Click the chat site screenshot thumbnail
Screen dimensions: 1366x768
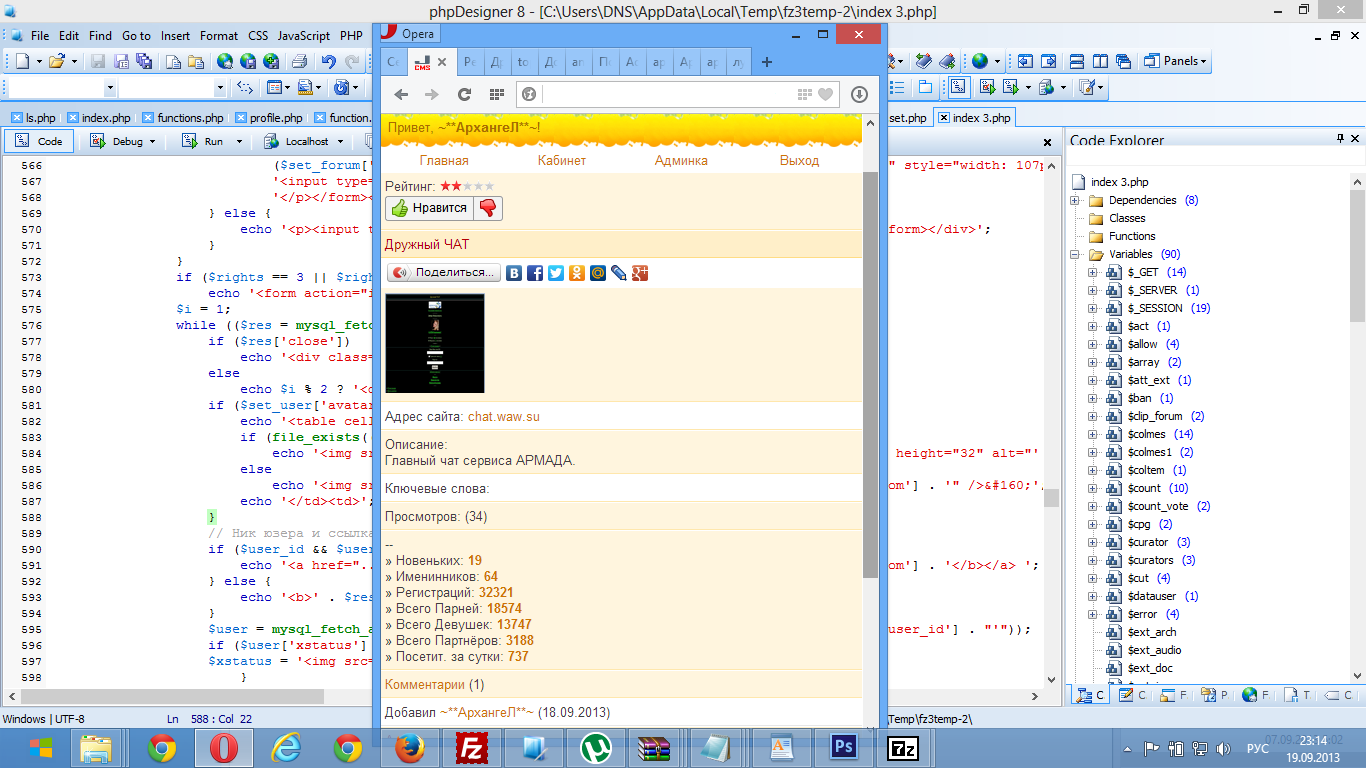tap(435, 343)
